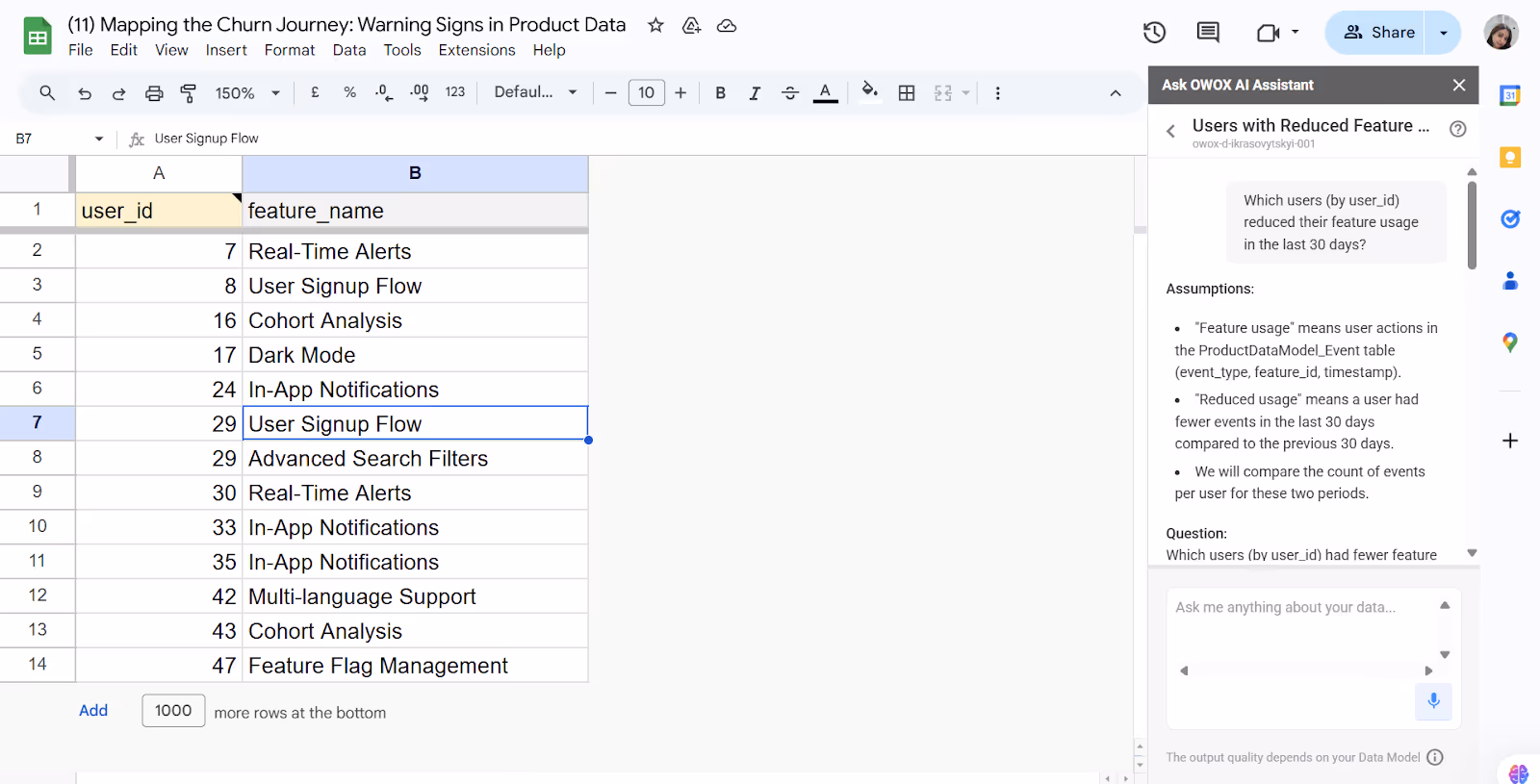Viewport: 1540px width, 784px height.
Task: Increase decimal places
Action: (x=420, y=92)
